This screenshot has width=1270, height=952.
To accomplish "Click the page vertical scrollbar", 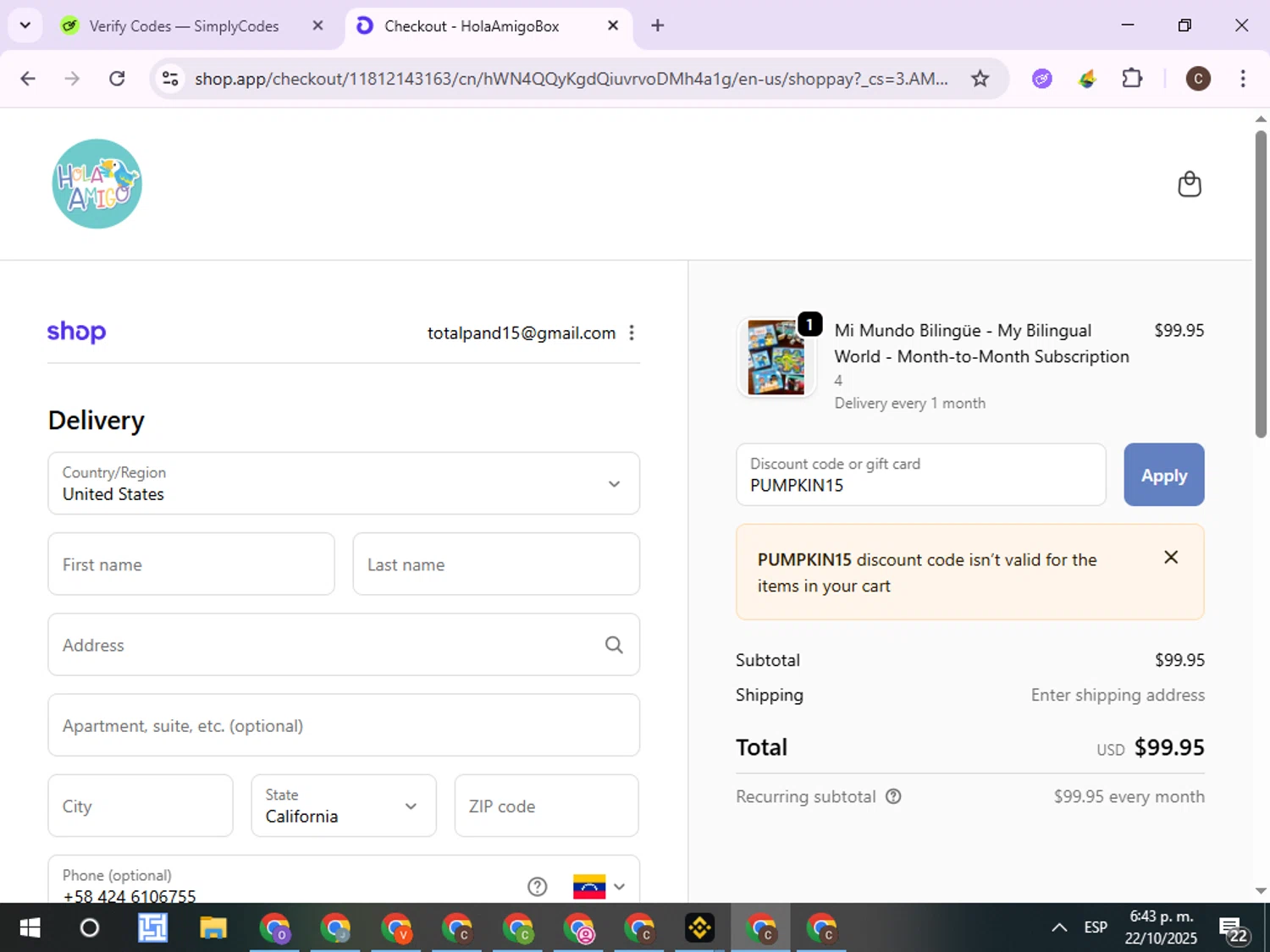I will 1261,284.
